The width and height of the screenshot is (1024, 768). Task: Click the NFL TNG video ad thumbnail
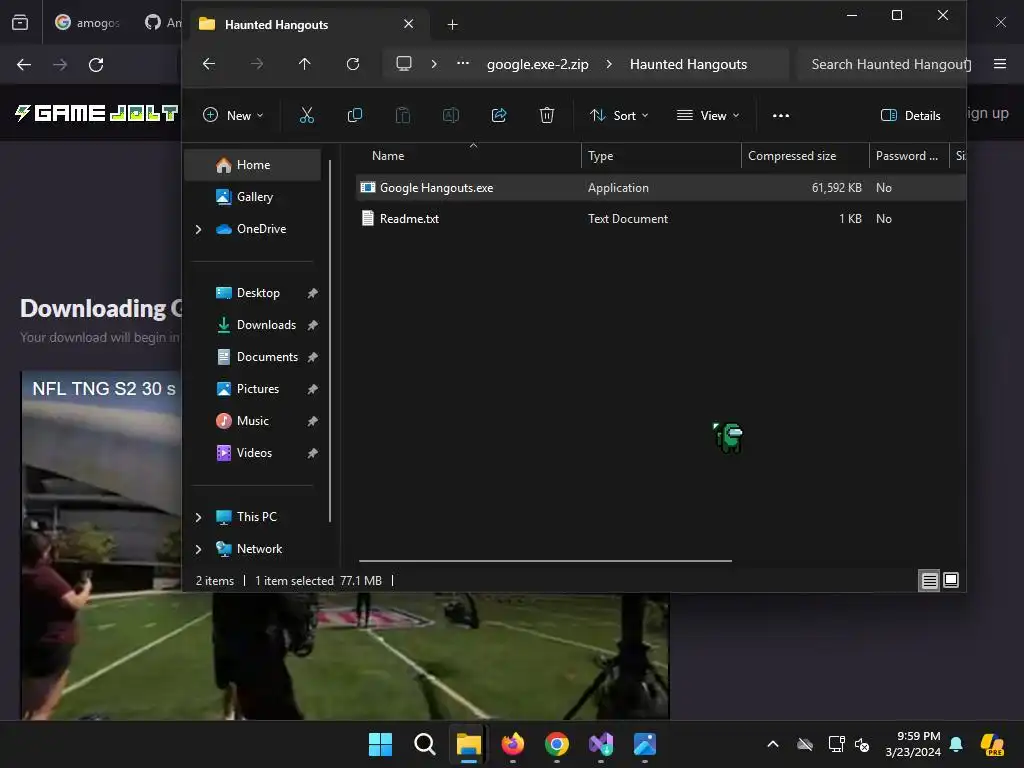click(x=345, y=545)
